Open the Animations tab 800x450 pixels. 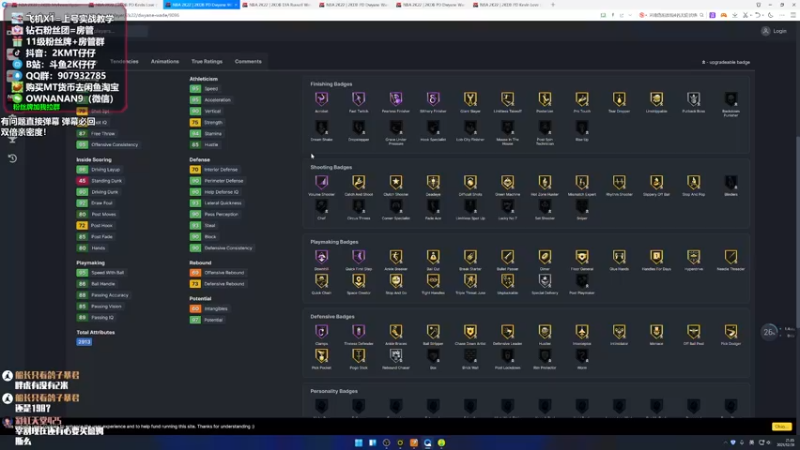[165, 61]
